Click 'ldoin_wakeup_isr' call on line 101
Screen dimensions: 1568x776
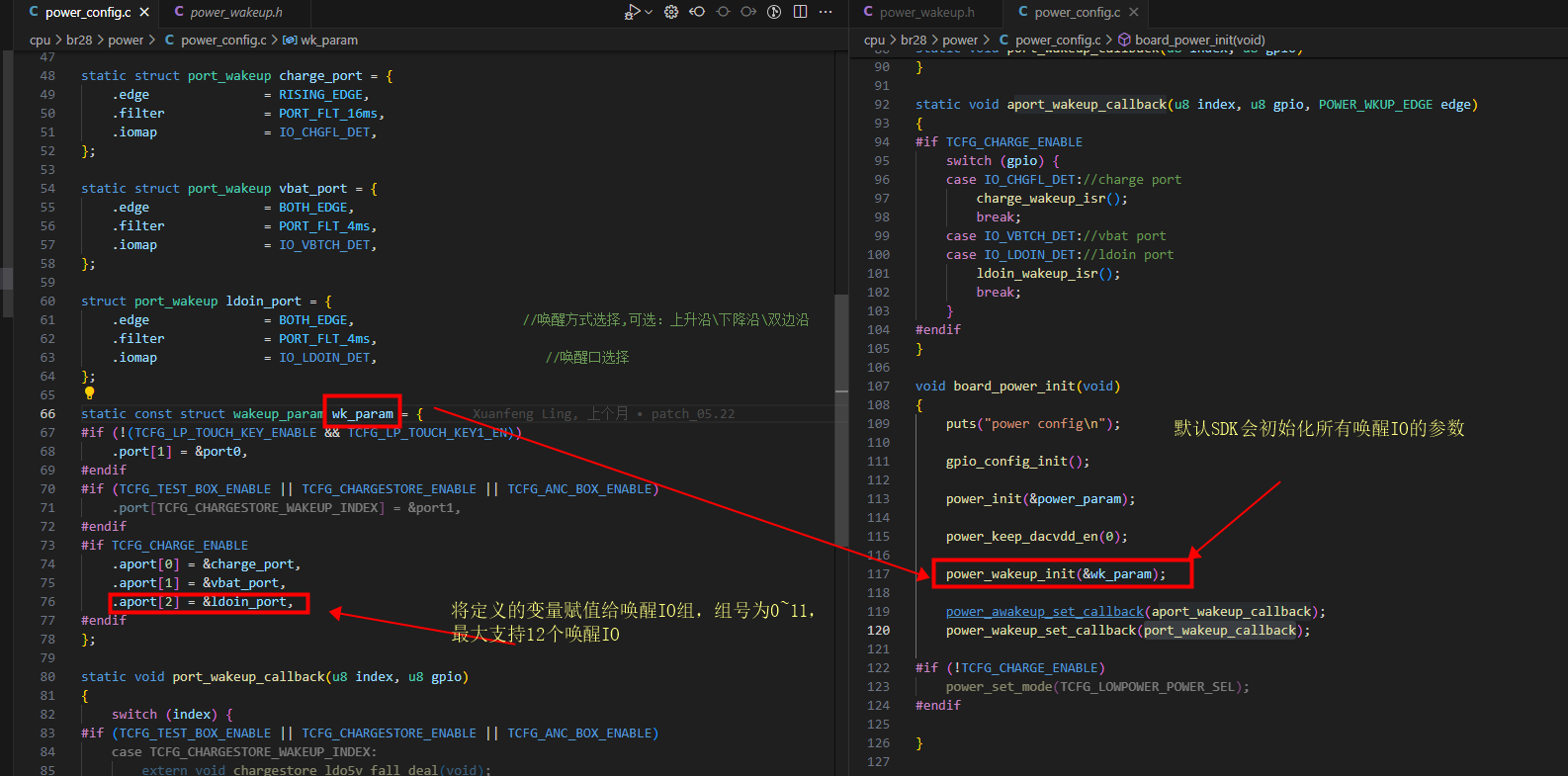[x=1037, y=274]
